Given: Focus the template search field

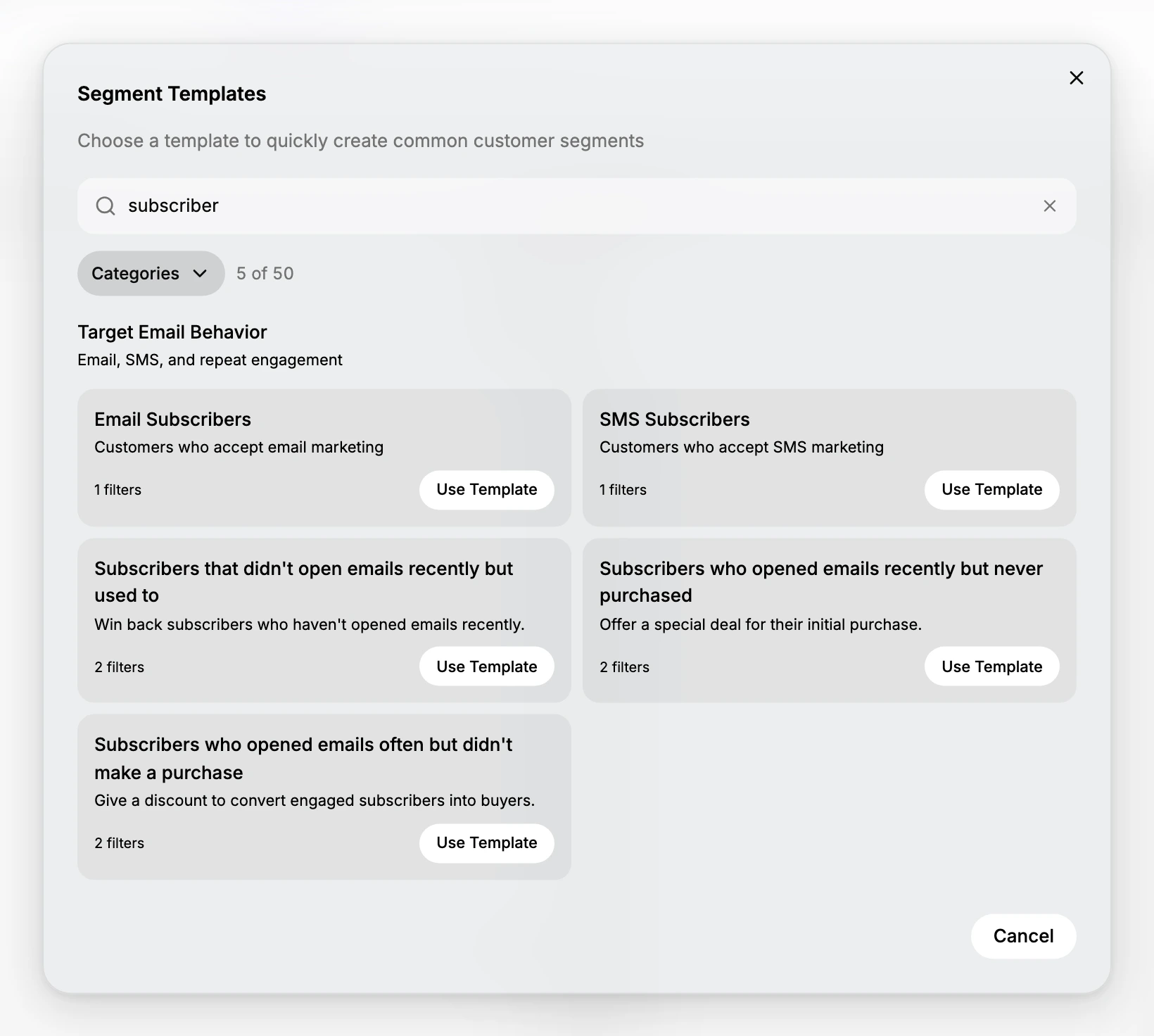Looking at the screenshot, I should pos(576,206).
